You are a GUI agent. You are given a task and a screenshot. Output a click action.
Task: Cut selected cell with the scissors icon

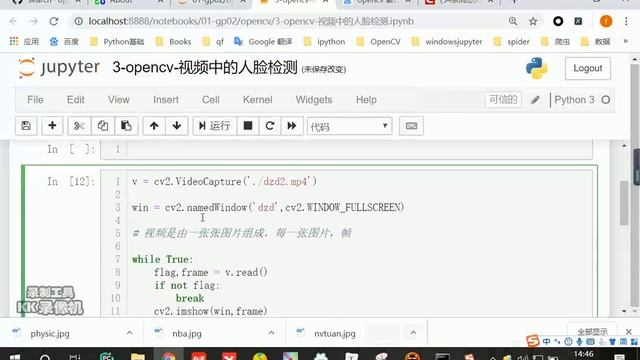pos(79,126)
